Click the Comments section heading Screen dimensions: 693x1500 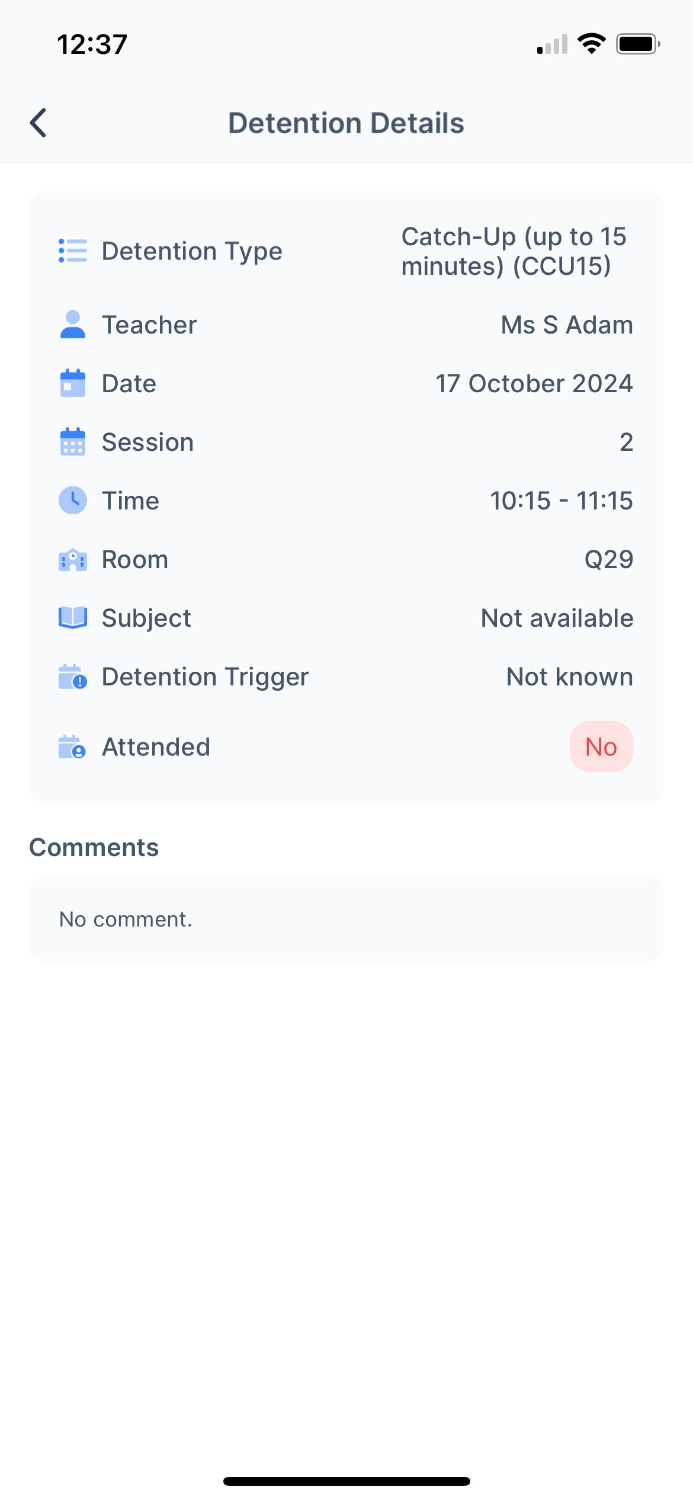(94, 847)
